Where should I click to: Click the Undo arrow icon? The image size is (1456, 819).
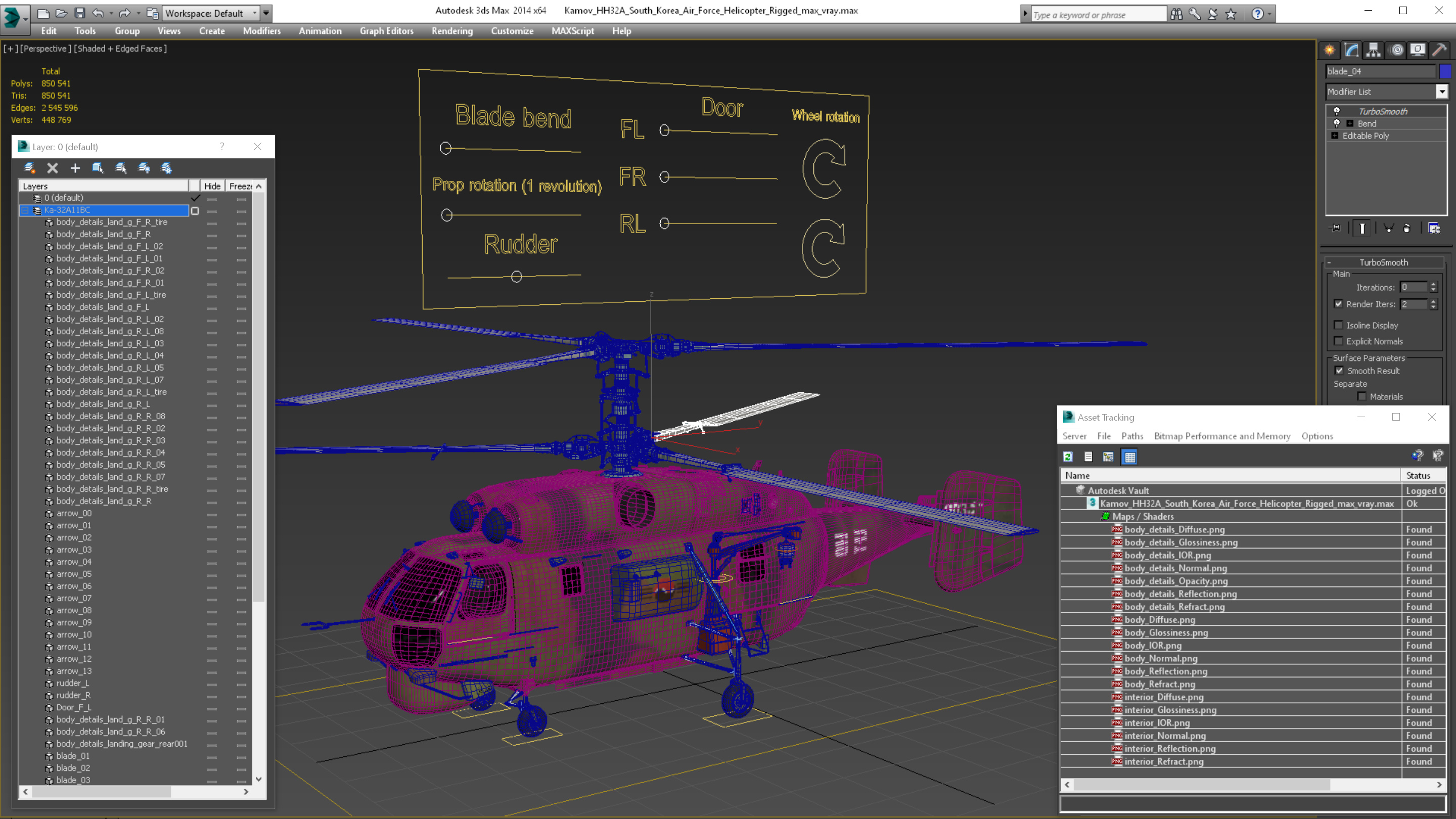(x=98, y=13)
